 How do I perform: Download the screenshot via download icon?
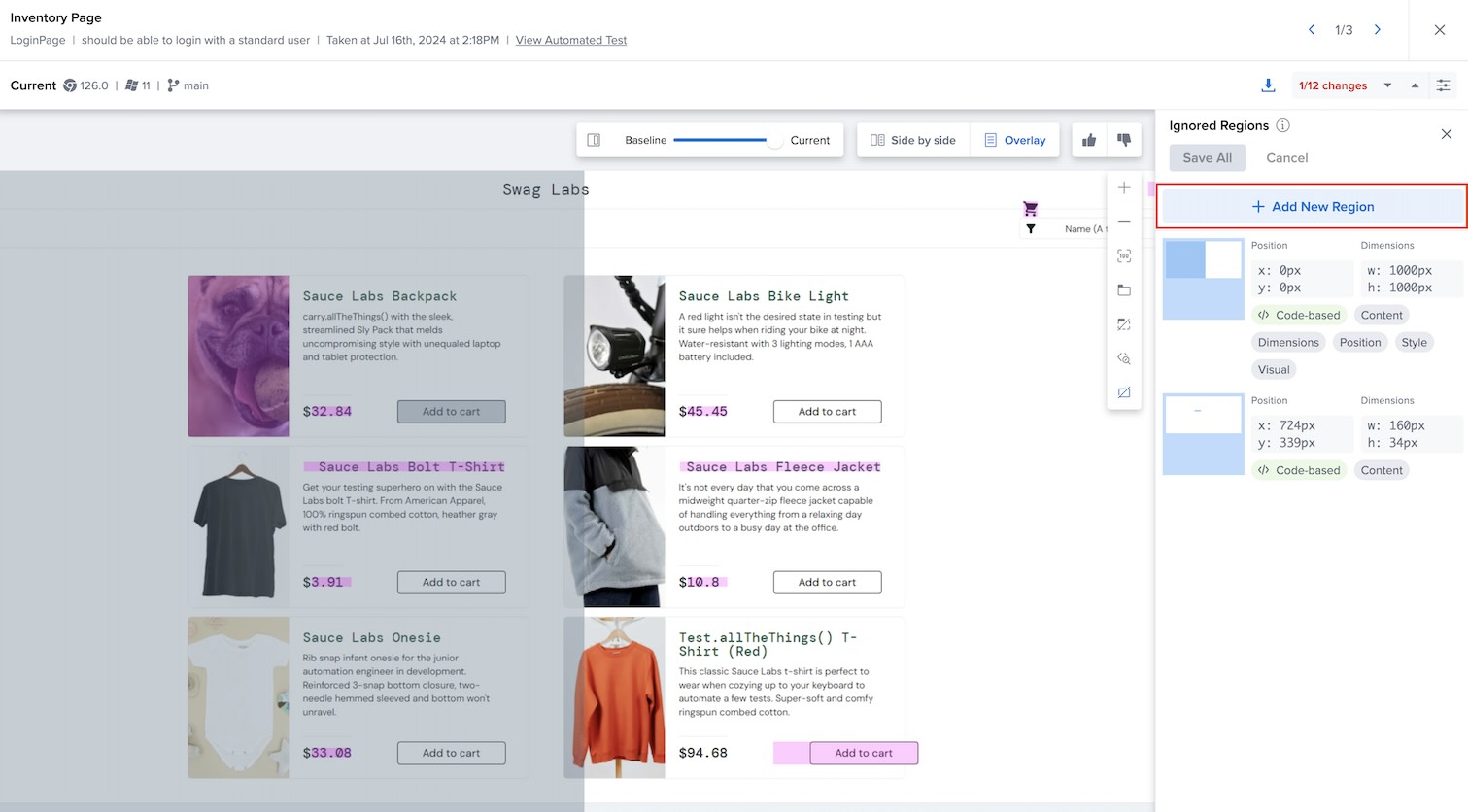pos(1268,85)
